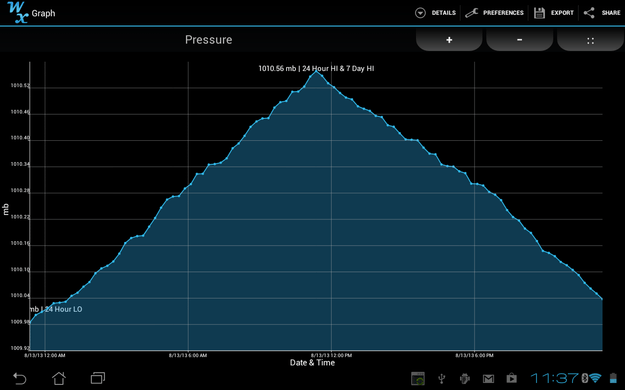Tap the Play Store notification icon
The width and height of the screenshot is (625, 390).
[512, 378]
